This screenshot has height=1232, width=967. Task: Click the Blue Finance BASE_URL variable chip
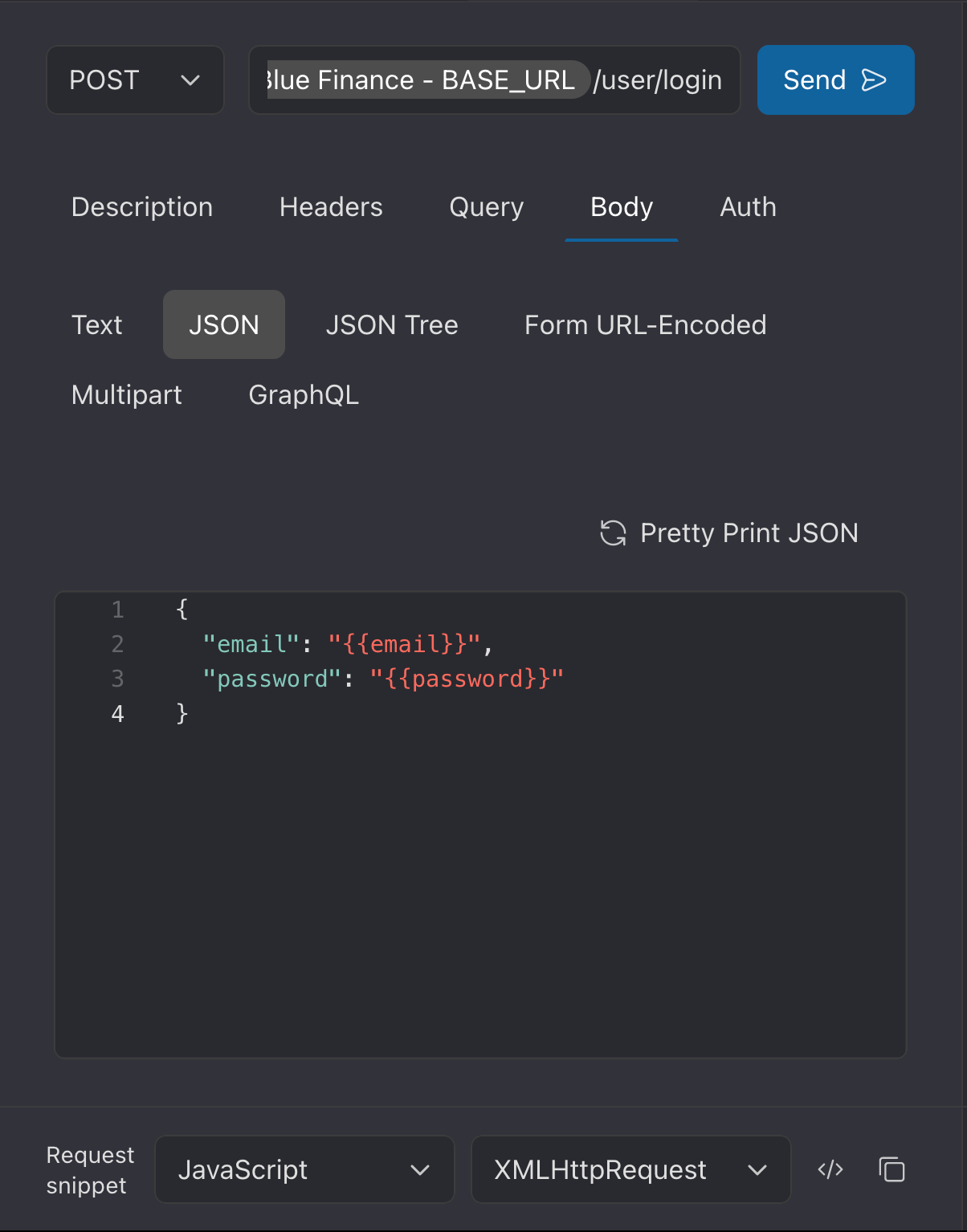[428, 80]
